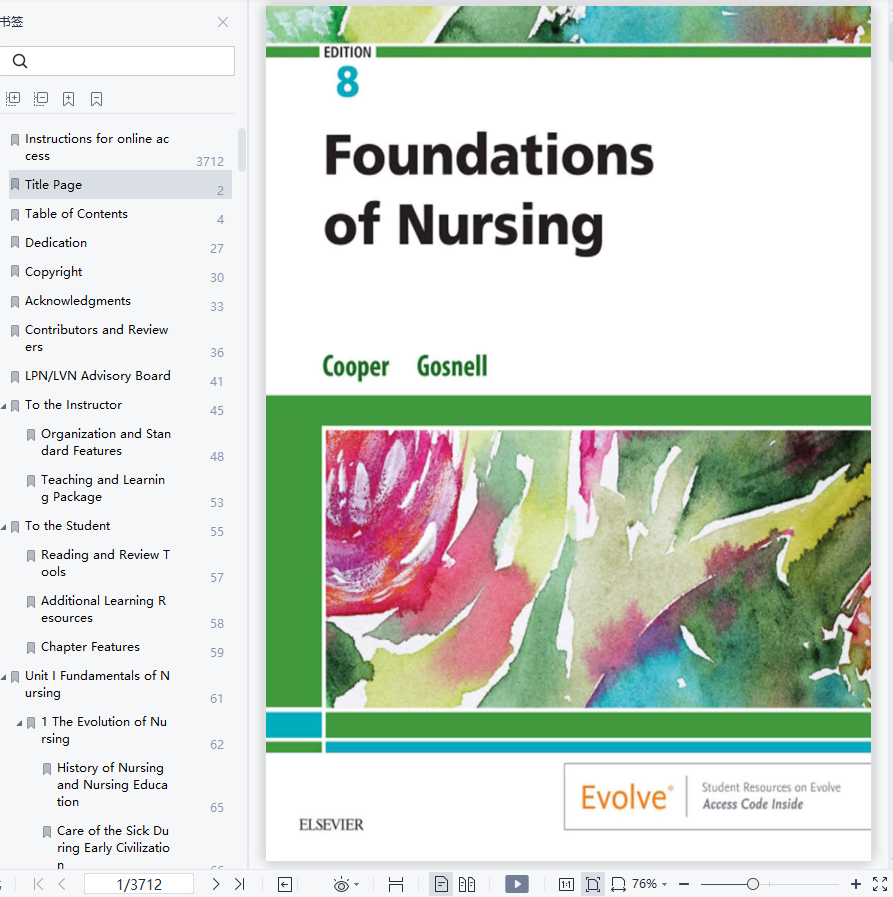Click the page number box showing 1/3712
893x897 pixels.
pos(139,884)
